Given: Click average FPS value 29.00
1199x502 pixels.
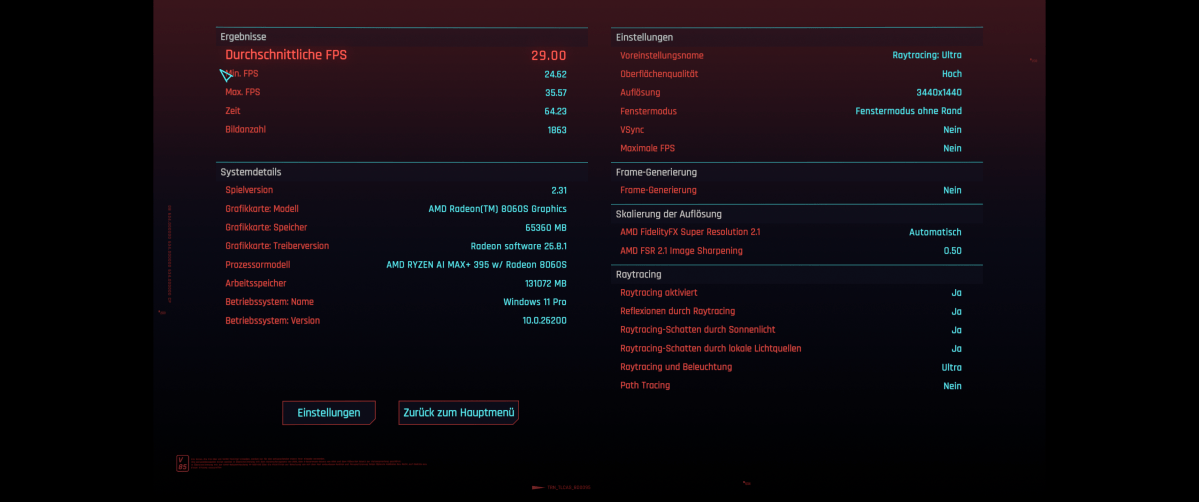Looking at the screenshot, I should [x=549, y=56].
